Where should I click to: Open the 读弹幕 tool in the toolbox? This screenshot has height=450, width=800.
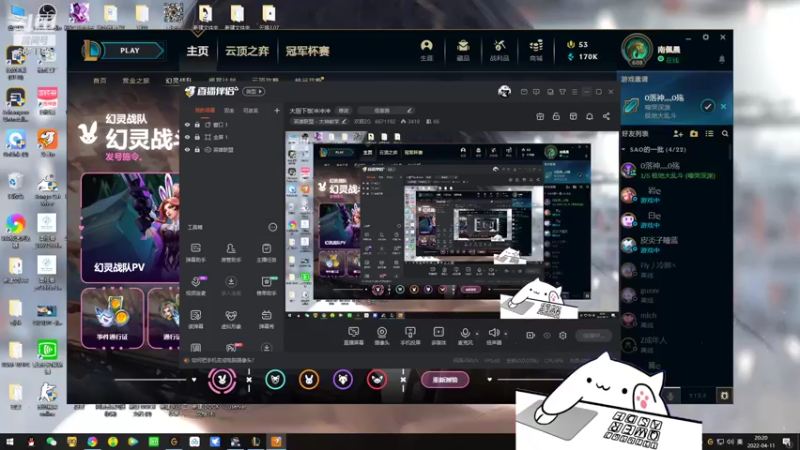point(196,319)
